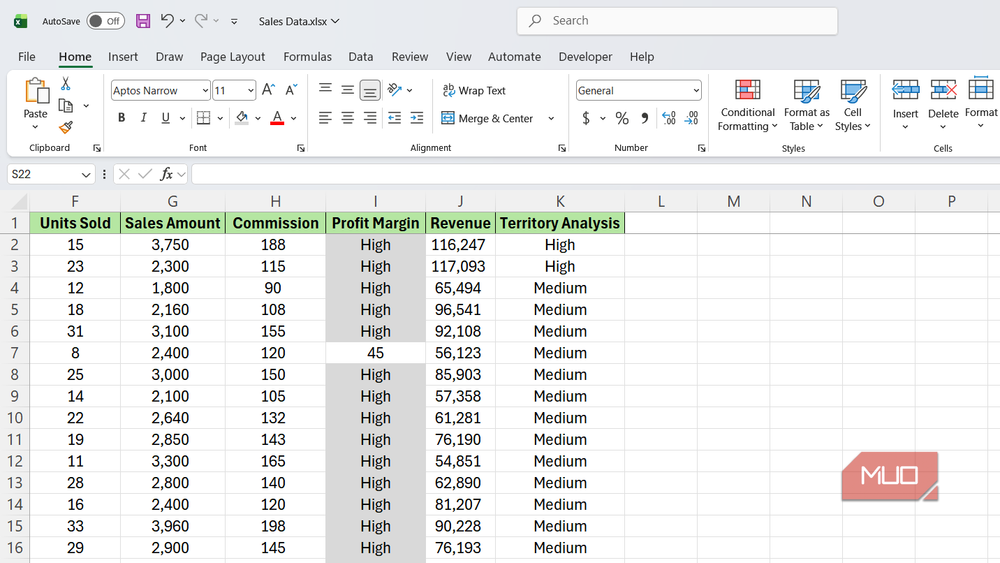This screenshot has height=563, width=1000.
Task: Open the Number Format General dropdown
Action: (x=696, y=91)
